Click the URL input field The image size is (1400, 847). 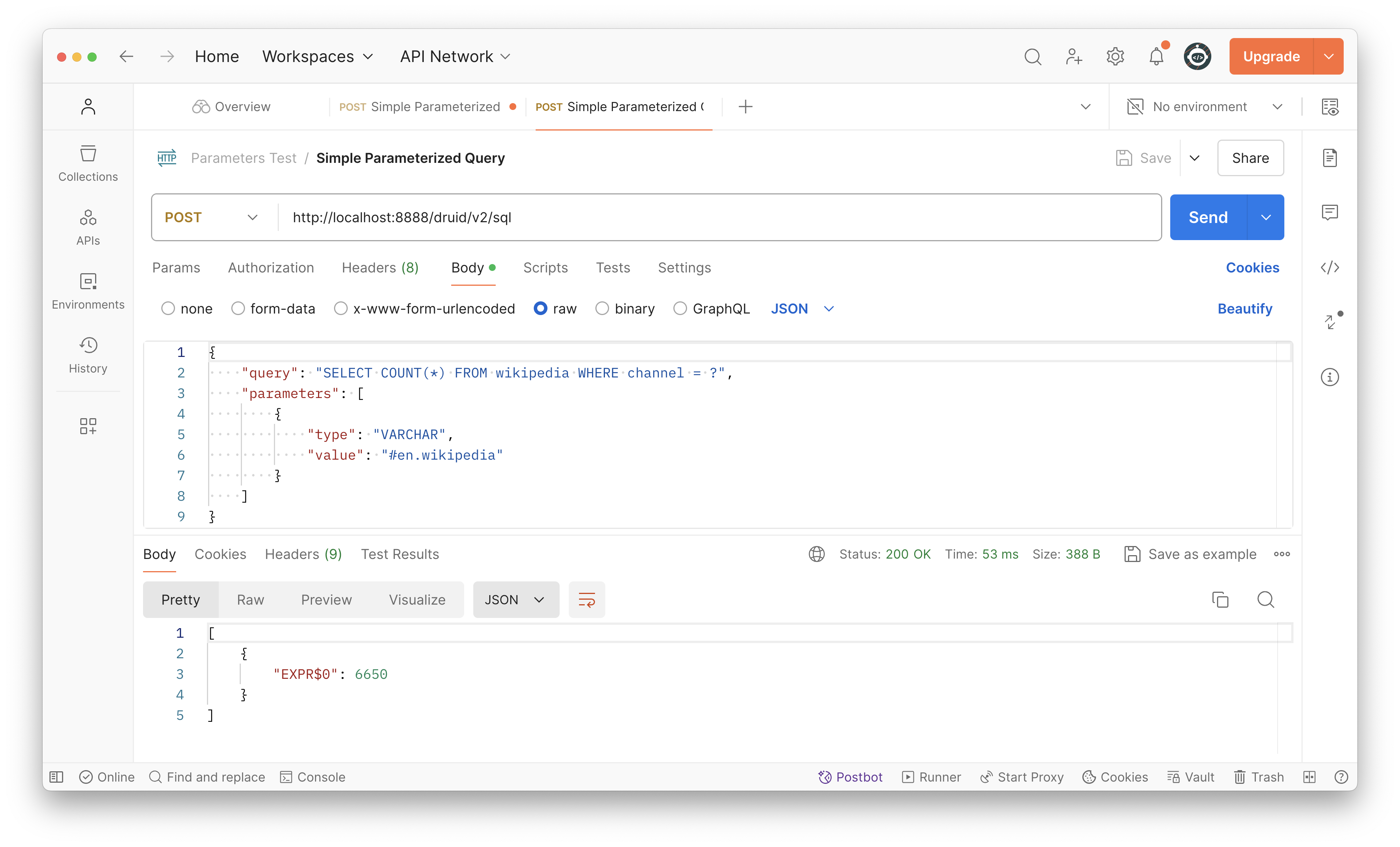717,217
